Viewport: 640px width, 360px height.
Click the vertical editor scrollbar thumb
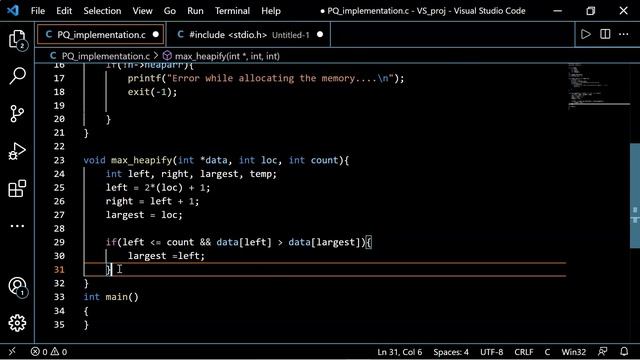[x=635, y=195]
